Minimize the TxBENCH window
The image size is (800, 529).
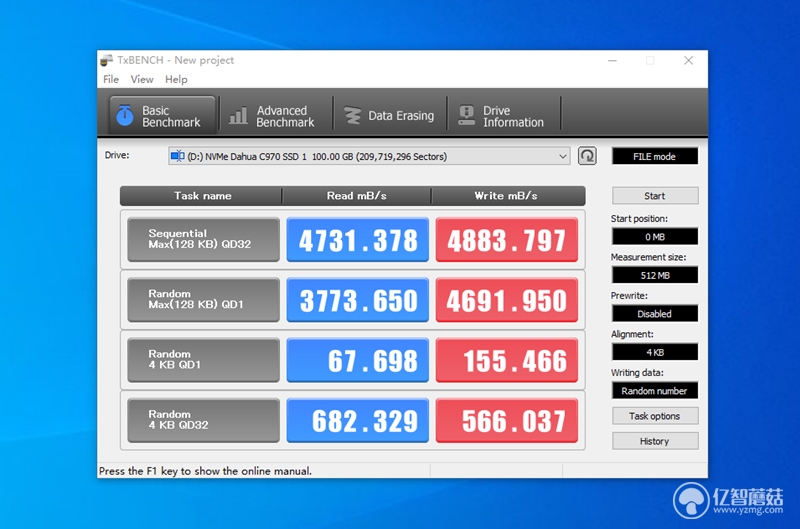[612, 61]
